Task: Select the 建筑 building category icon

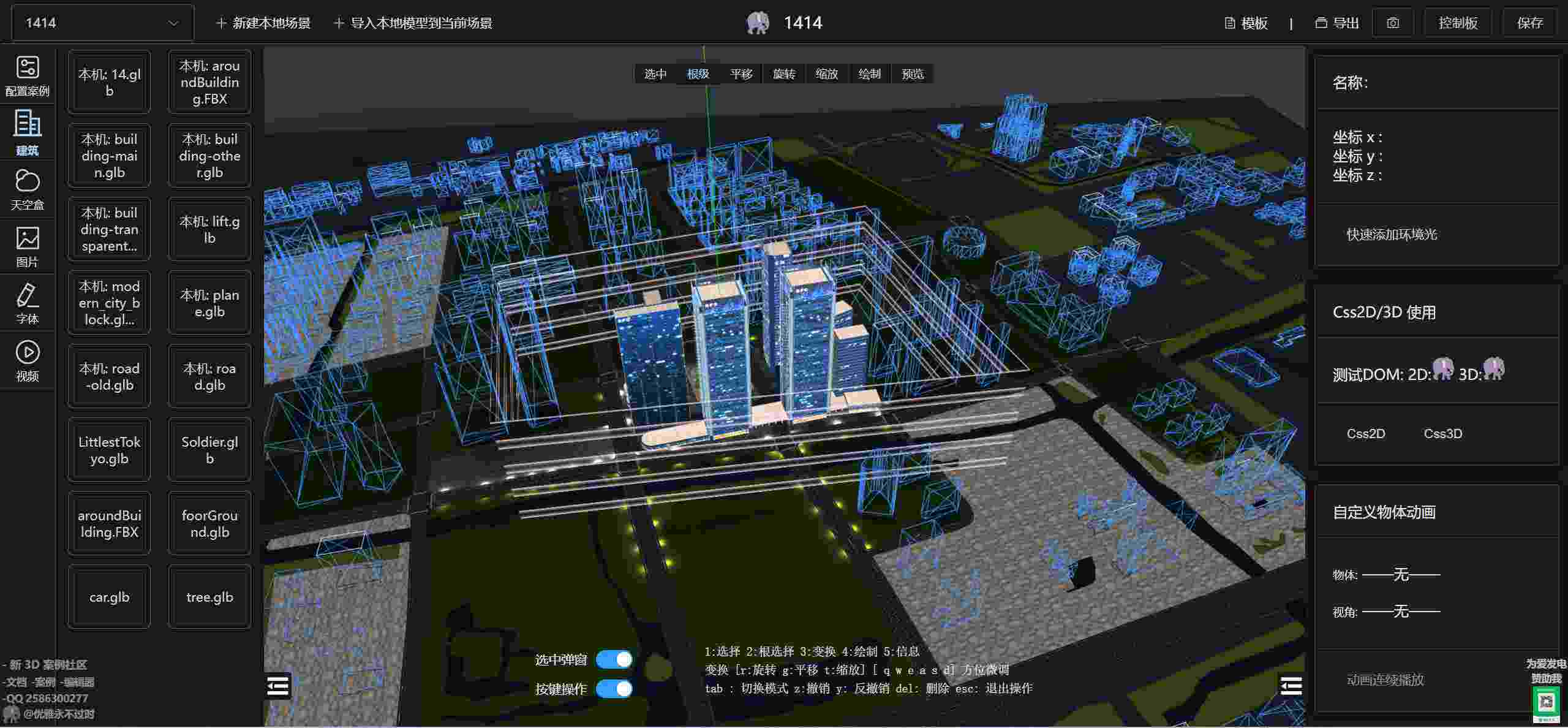Action: coord(27,133)
